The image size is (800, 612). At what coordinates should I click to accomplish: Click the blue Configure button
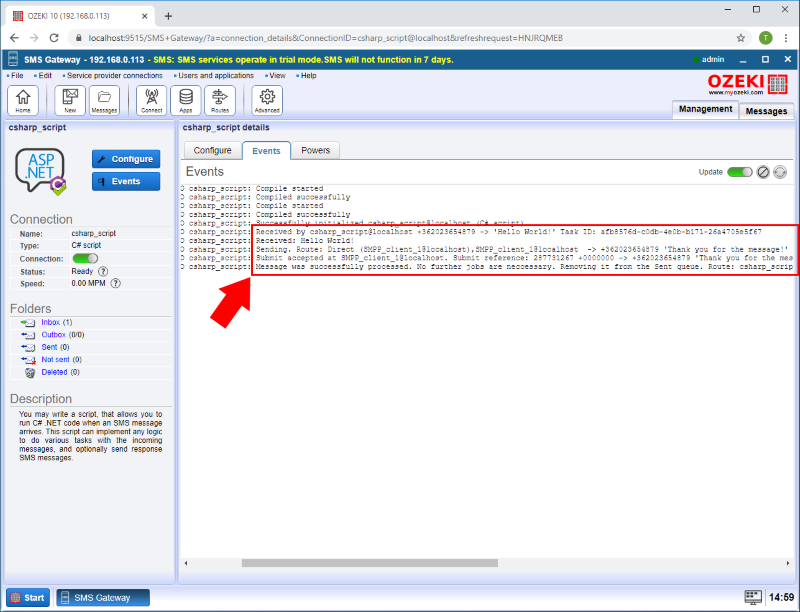(126, 159)
